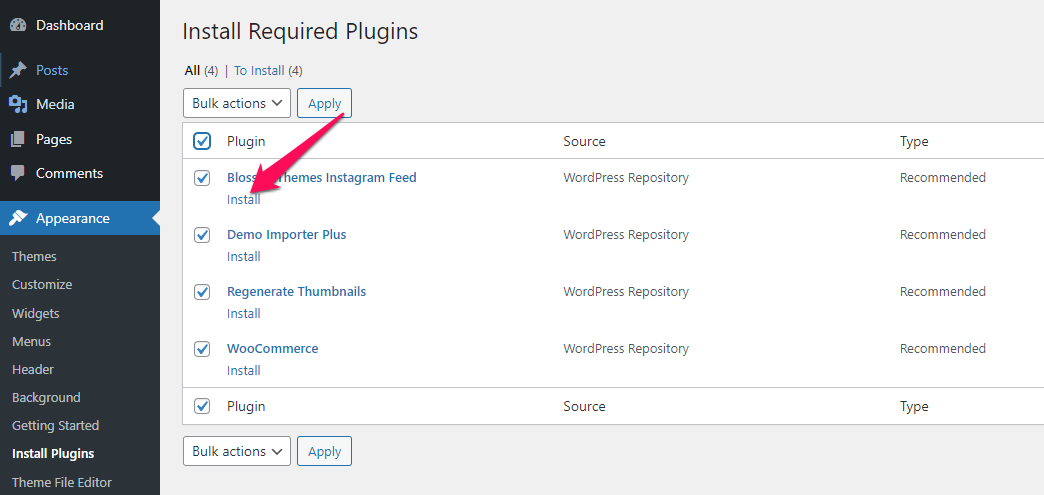This screenshot has width=1044, height=495.
Task: Click Install link under WooCommerce
Action: pyautogui.click(x=244, y=370)
